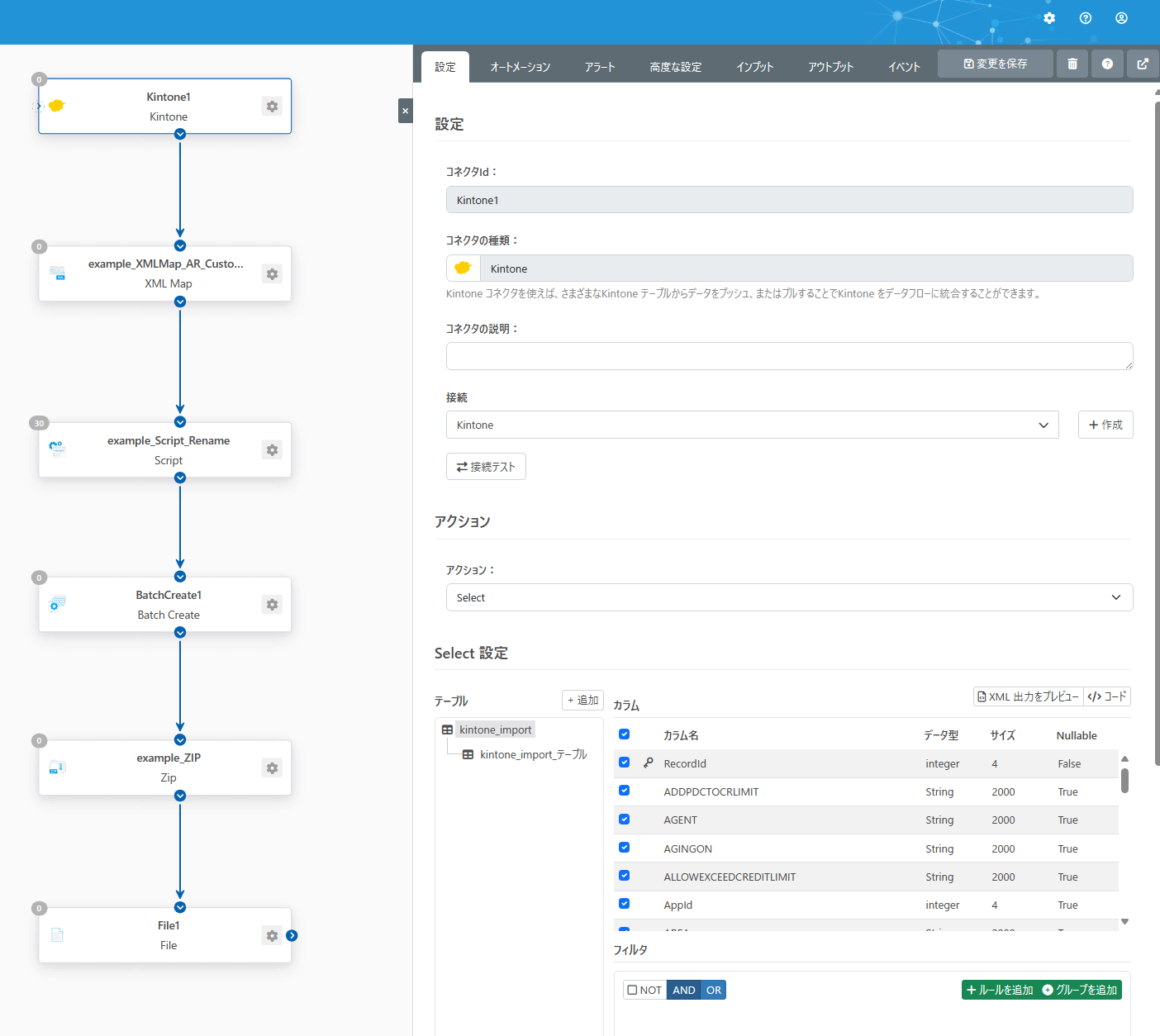Image resolution: width=1160 pixels, height=1036 pixels.
Task: Open gear menu on example_ZIP node
Action: point(272,767)
